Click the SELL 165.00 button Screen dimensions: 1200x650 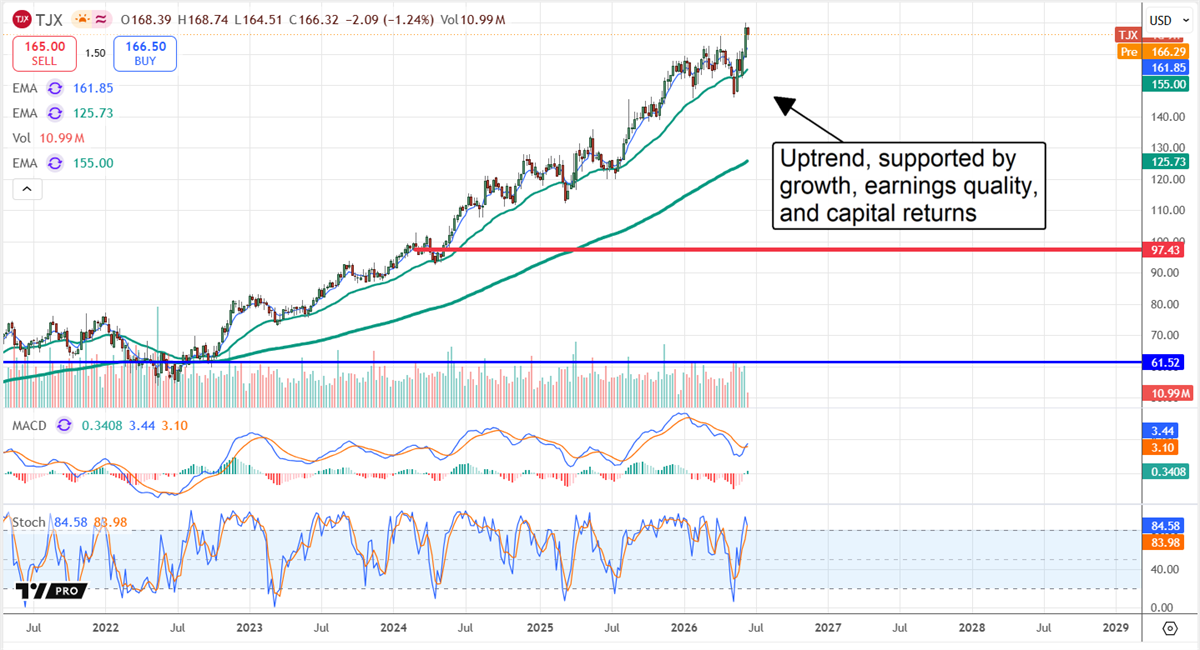click(44, 53)
